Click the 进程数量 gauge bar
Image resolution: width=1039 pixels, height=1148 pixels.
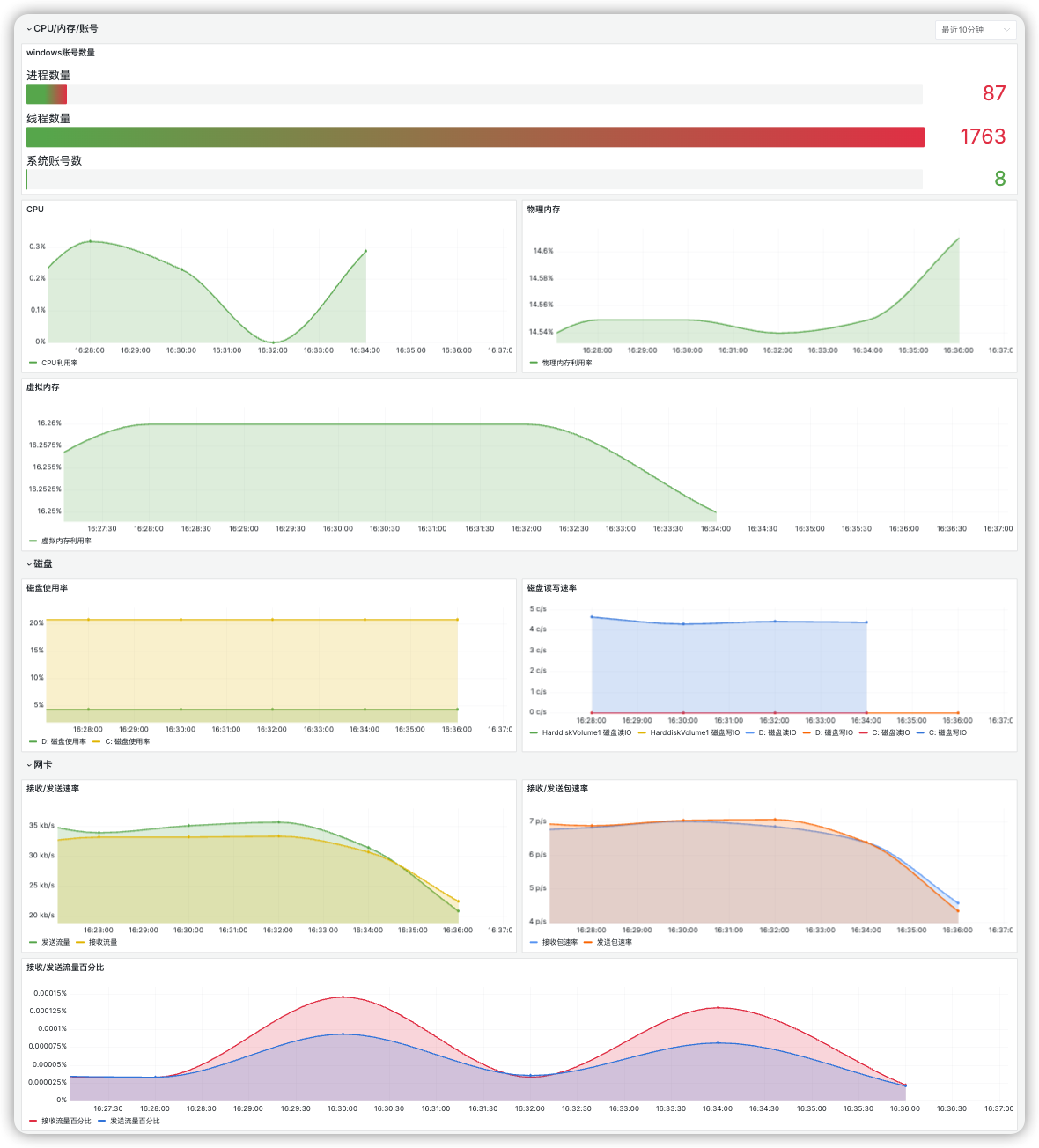[475, 93]
